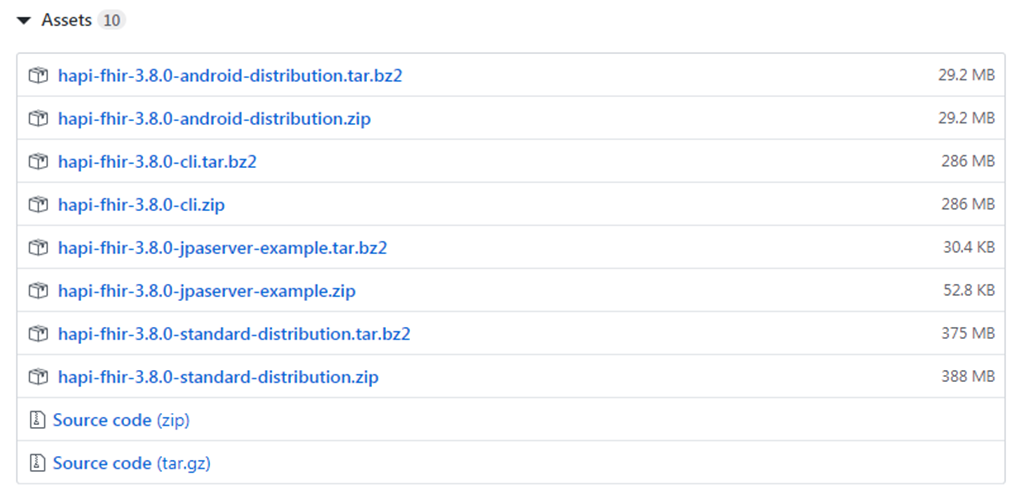Download Source code (zip) archive
Viewport: 1013px width, 488px height.
point(121,420)
